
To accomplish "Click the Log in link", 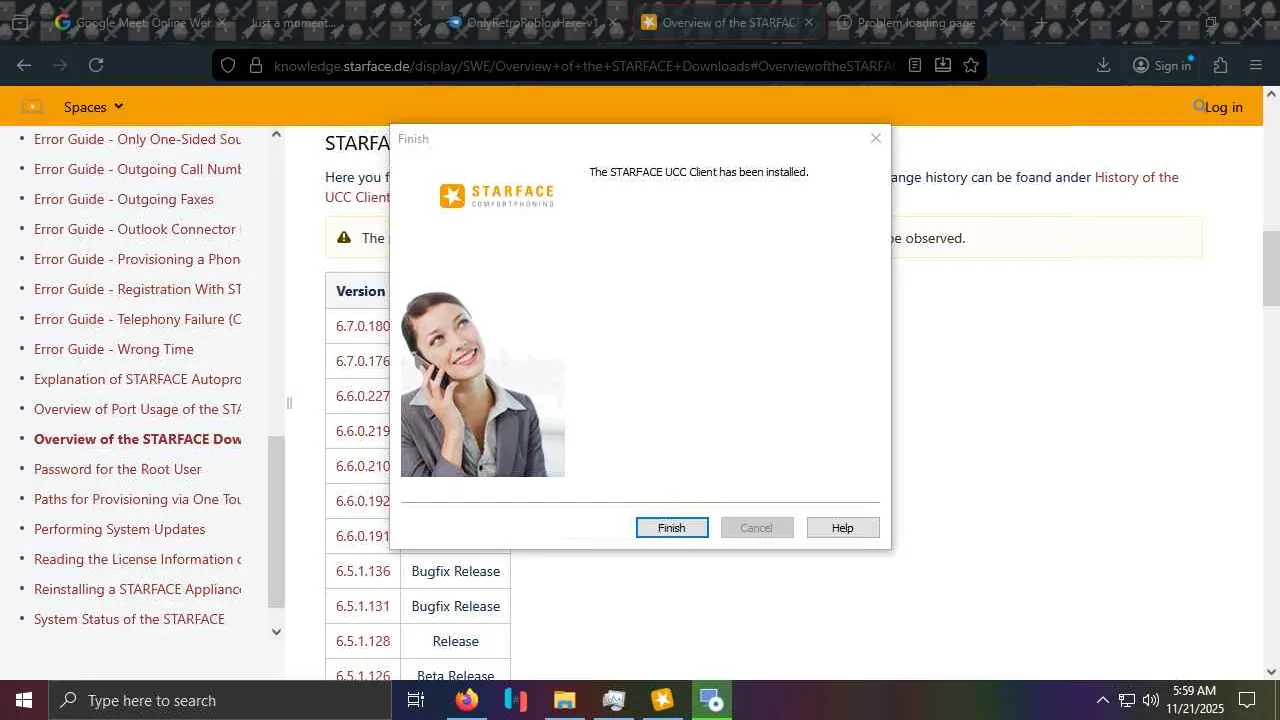I will pyautogui.click(x=1224, y=107).
